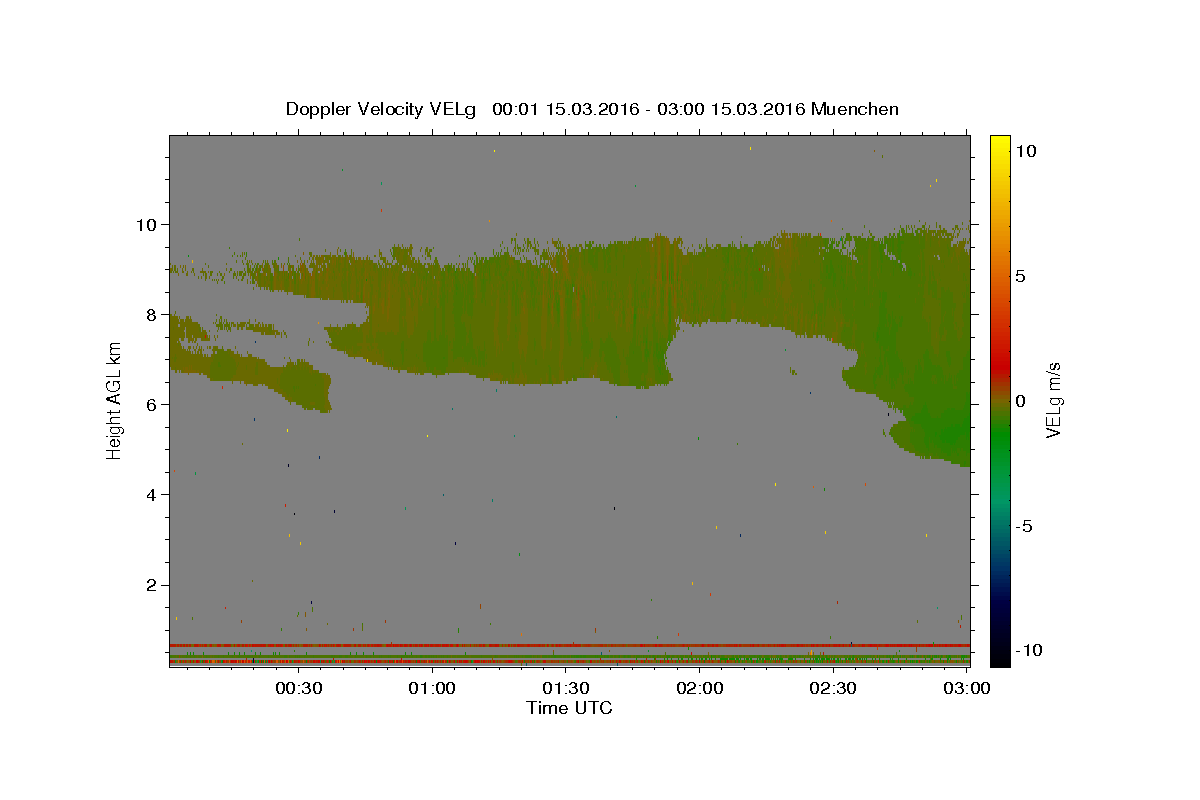Click the Height AGL km axis title
The image size is (1200, 800).
click(115, 400)
